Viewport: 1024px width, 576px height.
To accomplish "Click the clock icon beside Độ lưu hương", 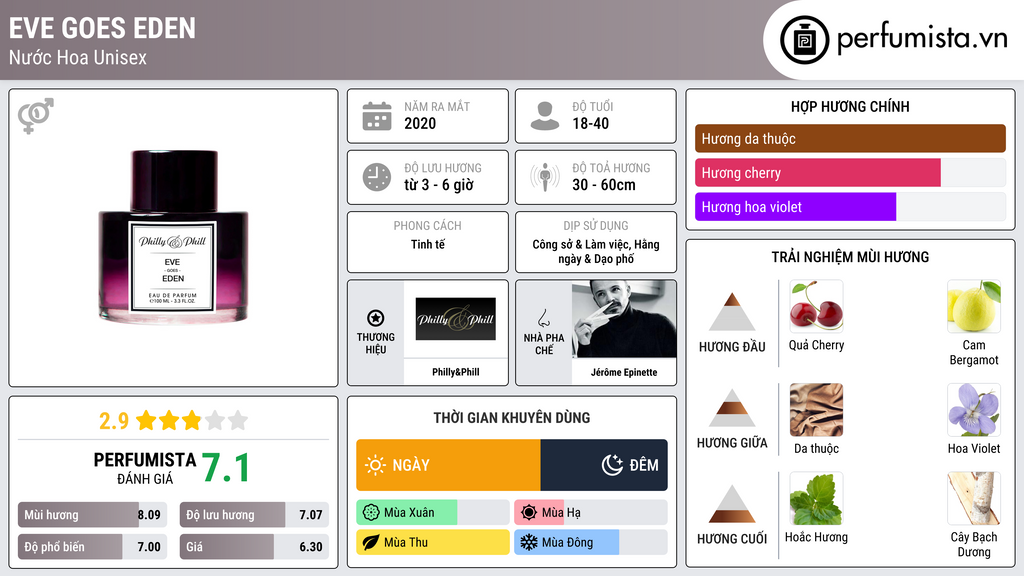I will (377, 177).
